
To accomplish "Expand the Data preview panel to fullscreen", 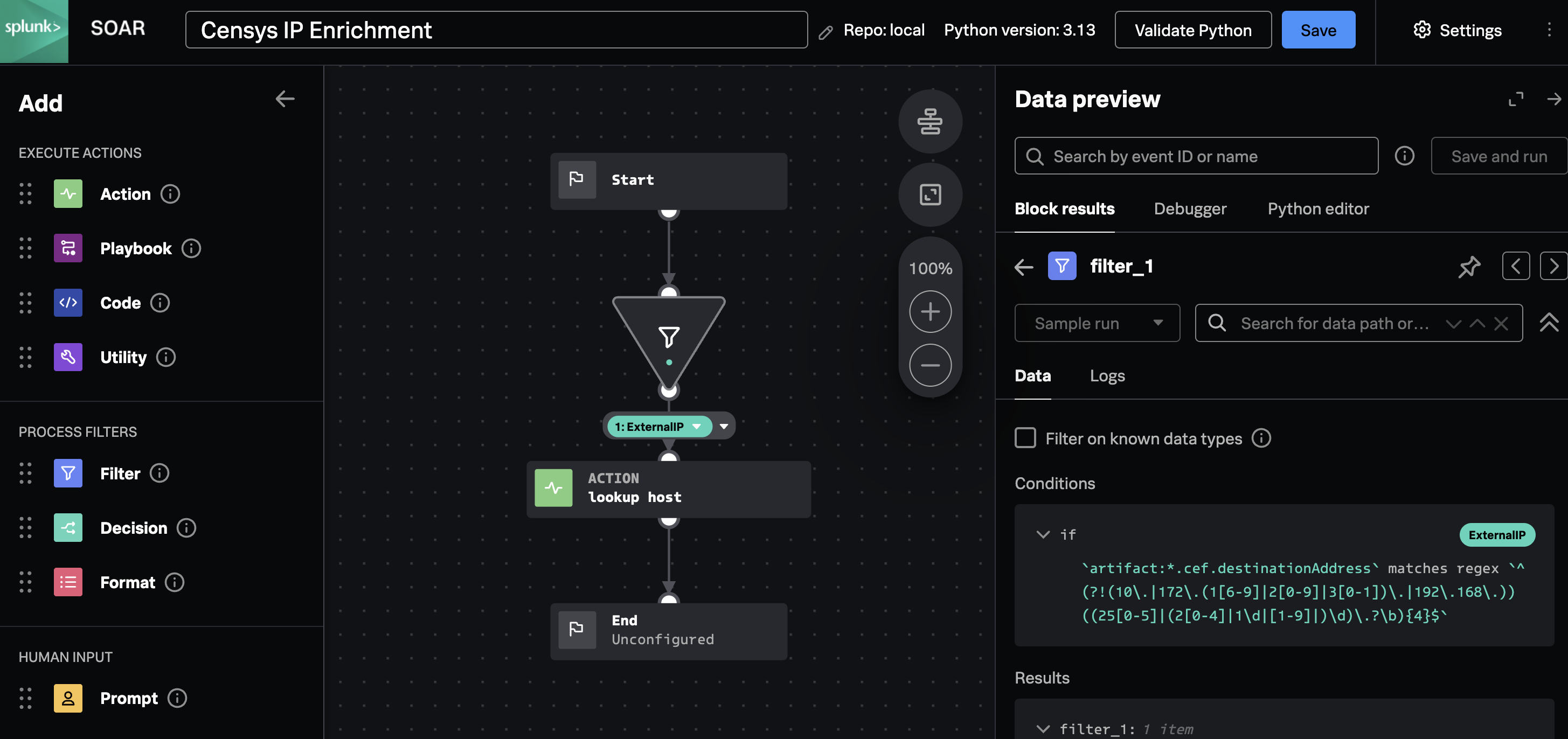I will [x=1516, y=99].
